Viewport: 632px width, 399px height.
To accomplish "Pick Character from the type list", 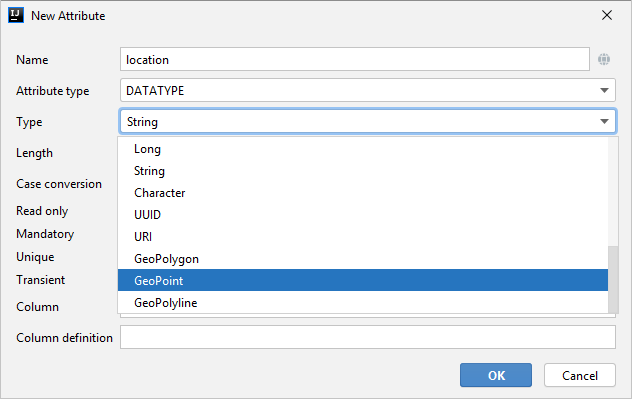I will (363, 193).
